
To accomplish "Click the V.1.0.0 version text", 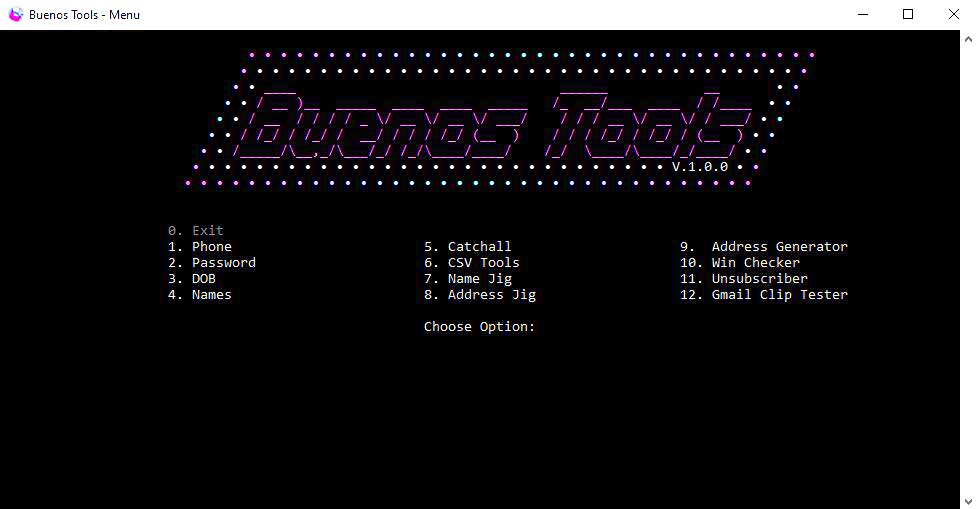I will (x=700, y=167).
